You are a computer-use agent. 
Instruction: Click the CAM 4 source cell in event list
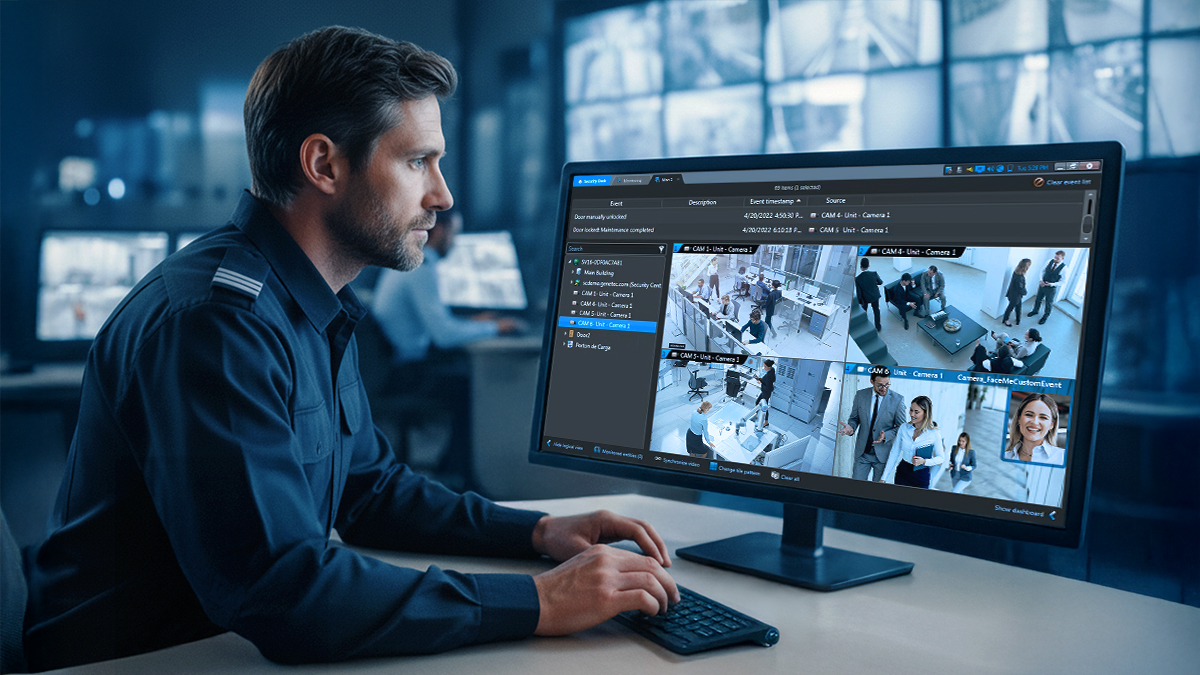pos(850,215)
